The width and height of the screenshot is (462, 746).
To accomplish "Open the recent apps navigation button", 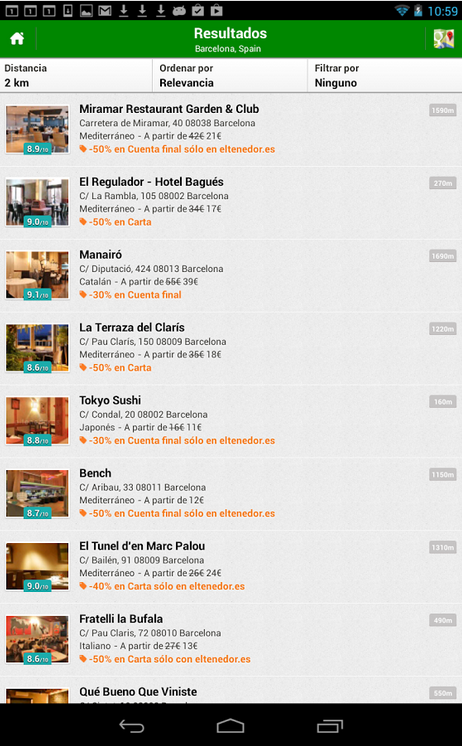I will (x=330, y=726).
